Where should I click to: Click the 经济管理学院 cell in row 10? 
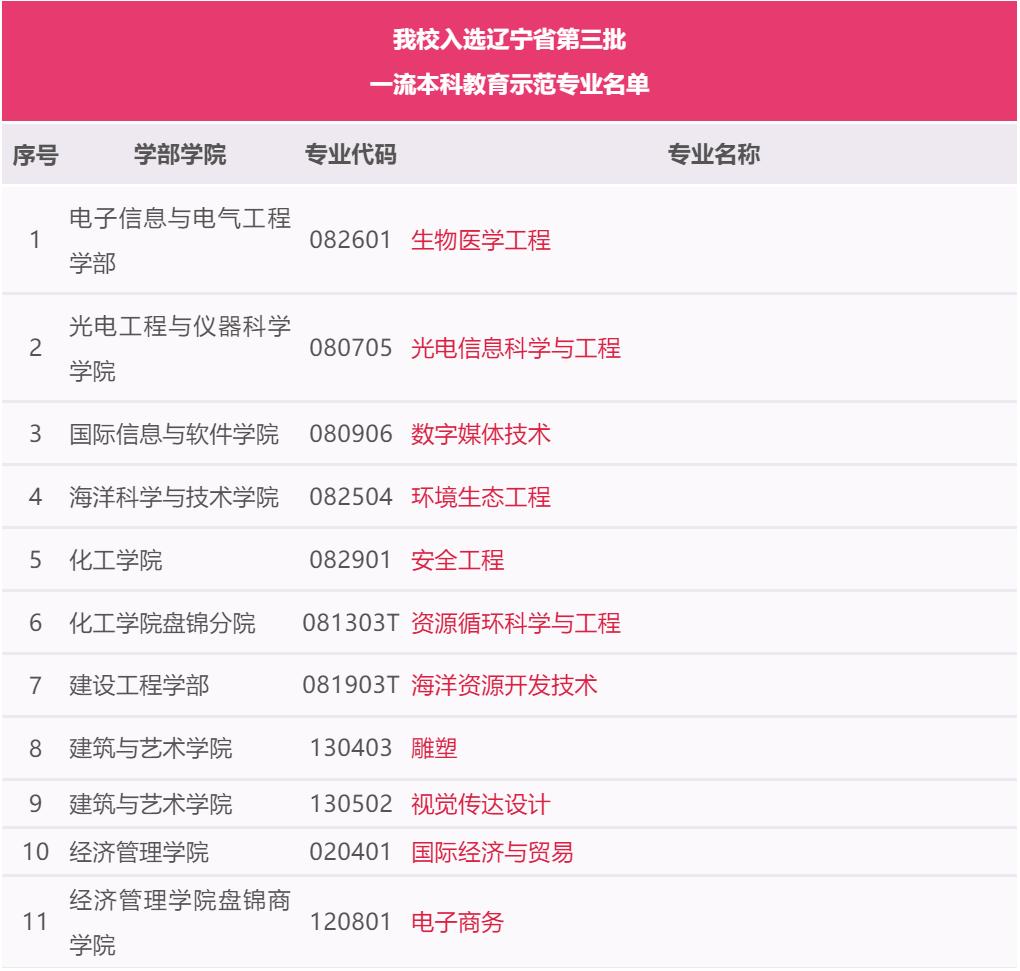tap(139, 852)
